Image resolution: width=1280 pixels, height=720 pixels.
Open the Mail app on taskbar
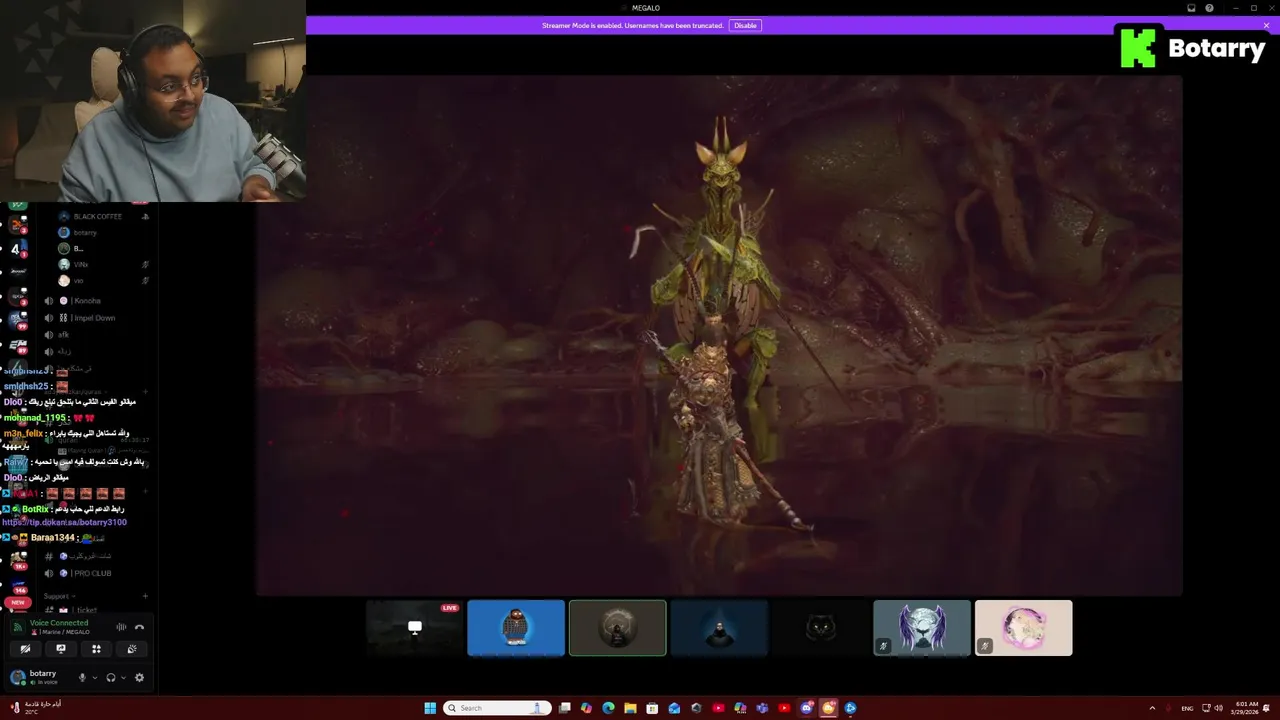[674, 708]
